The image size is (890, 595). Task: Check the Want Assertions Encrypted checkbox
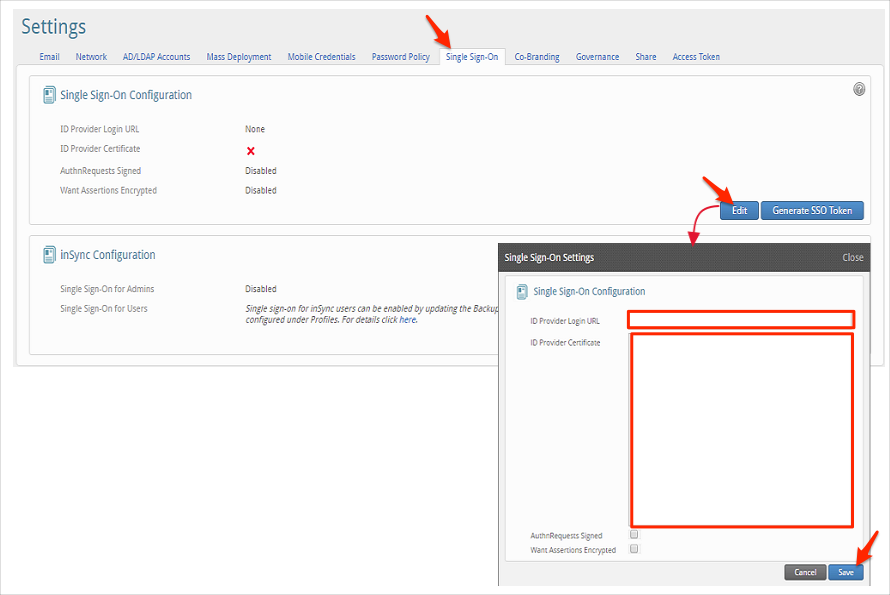[634, 549]
